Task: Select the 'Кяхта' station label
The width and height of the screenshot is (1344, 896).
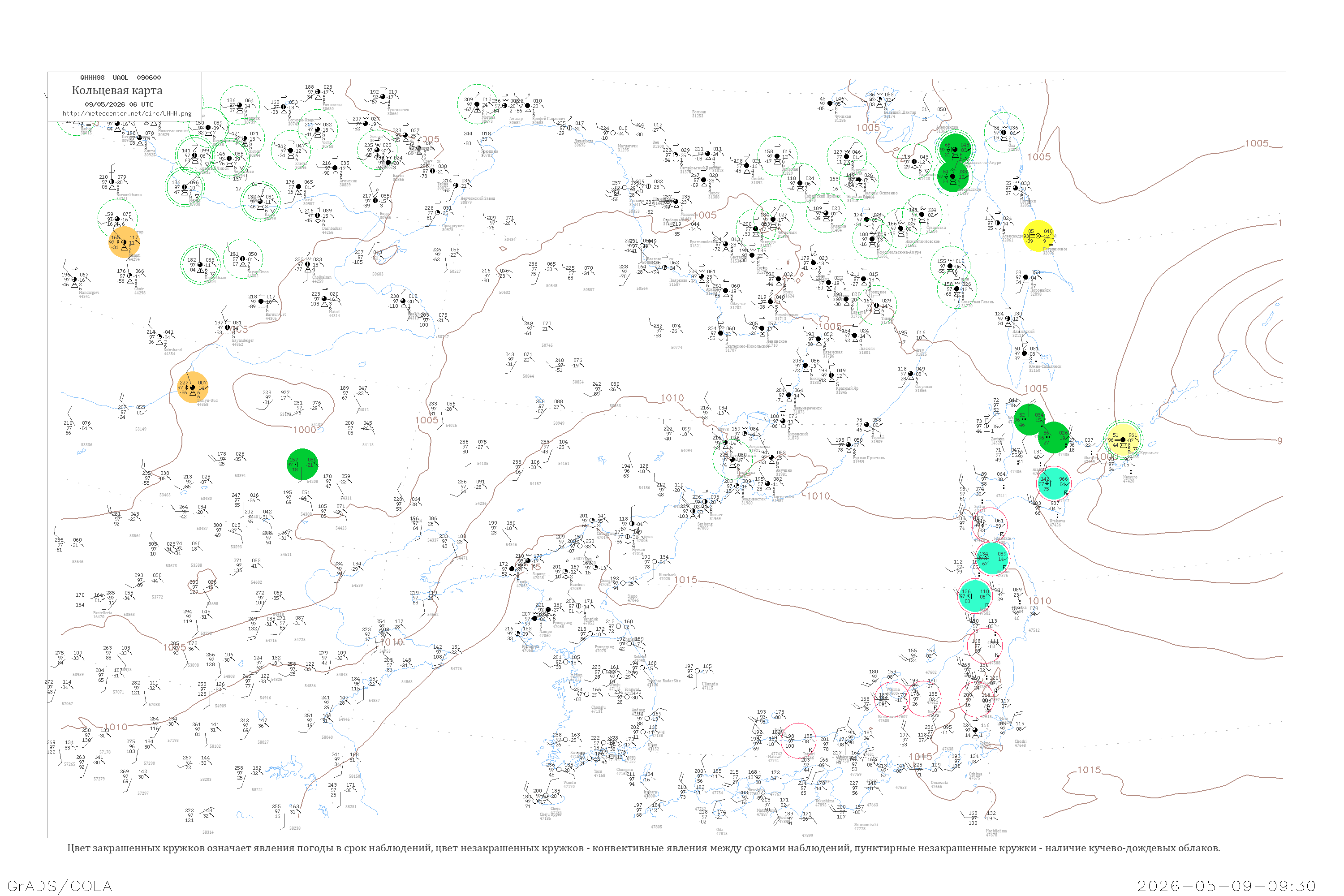Action: [150, 151]
